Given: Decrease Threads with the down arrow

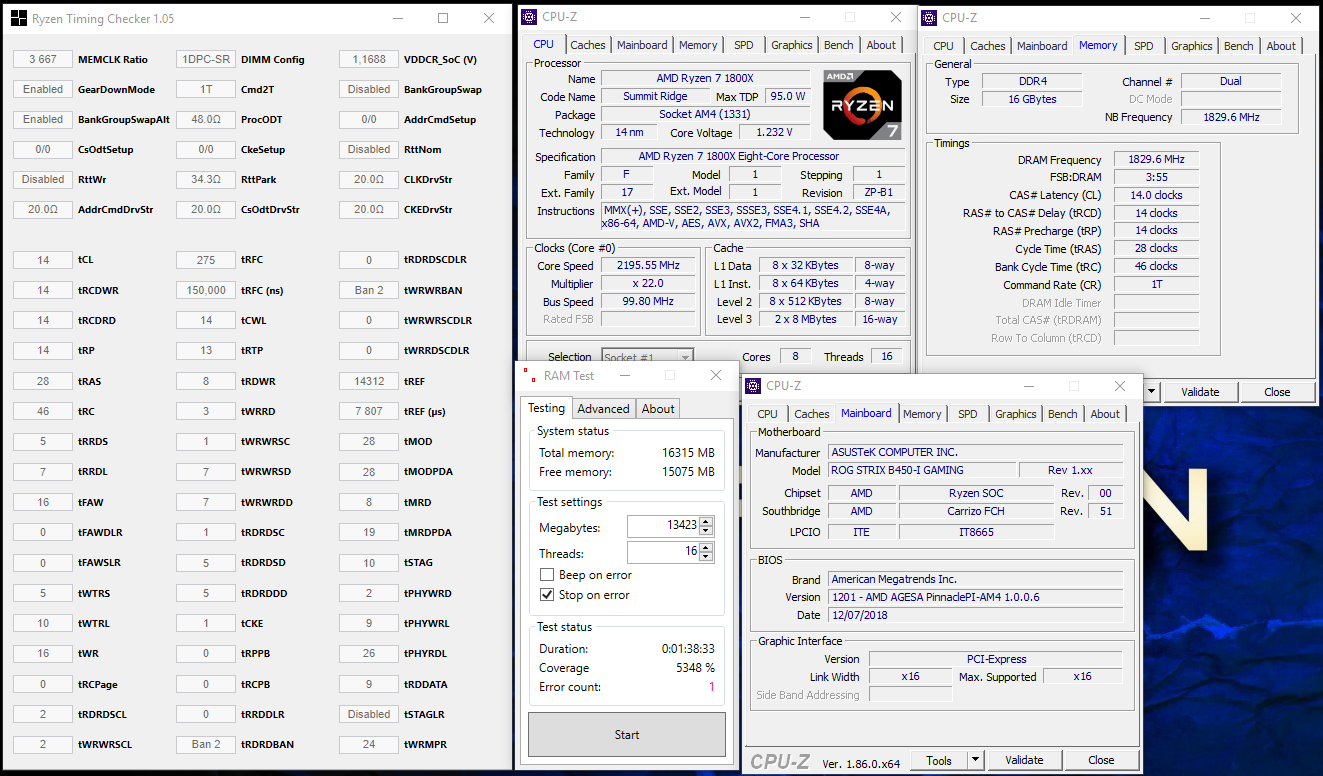Looking at the screenshot, I should 706,557.
